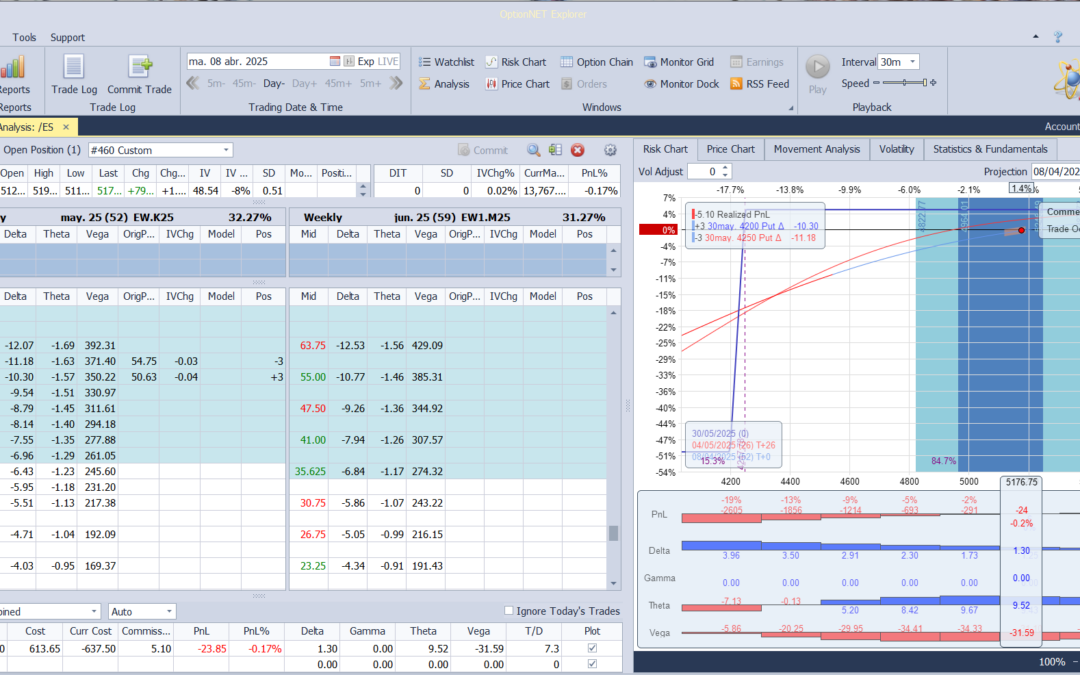Open the Watchlist window
The width and height of the screenshot is (1080, 675).
(x=446, y=62)
